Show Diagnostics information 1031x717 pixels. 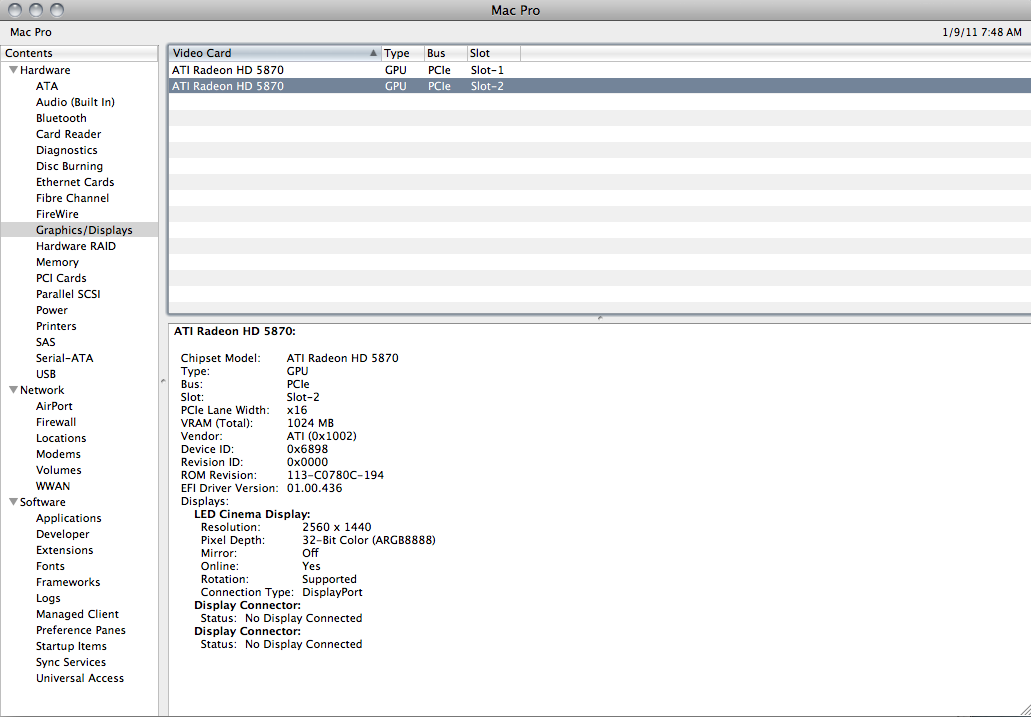point(66,150)
